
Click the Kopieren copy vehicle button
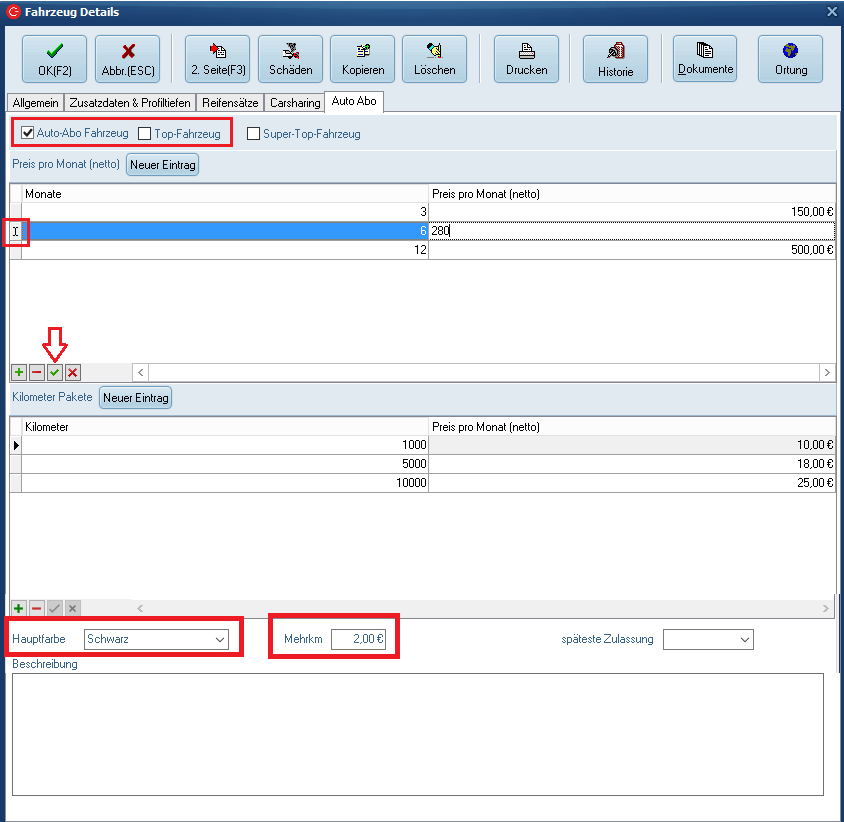coord(362,59)
